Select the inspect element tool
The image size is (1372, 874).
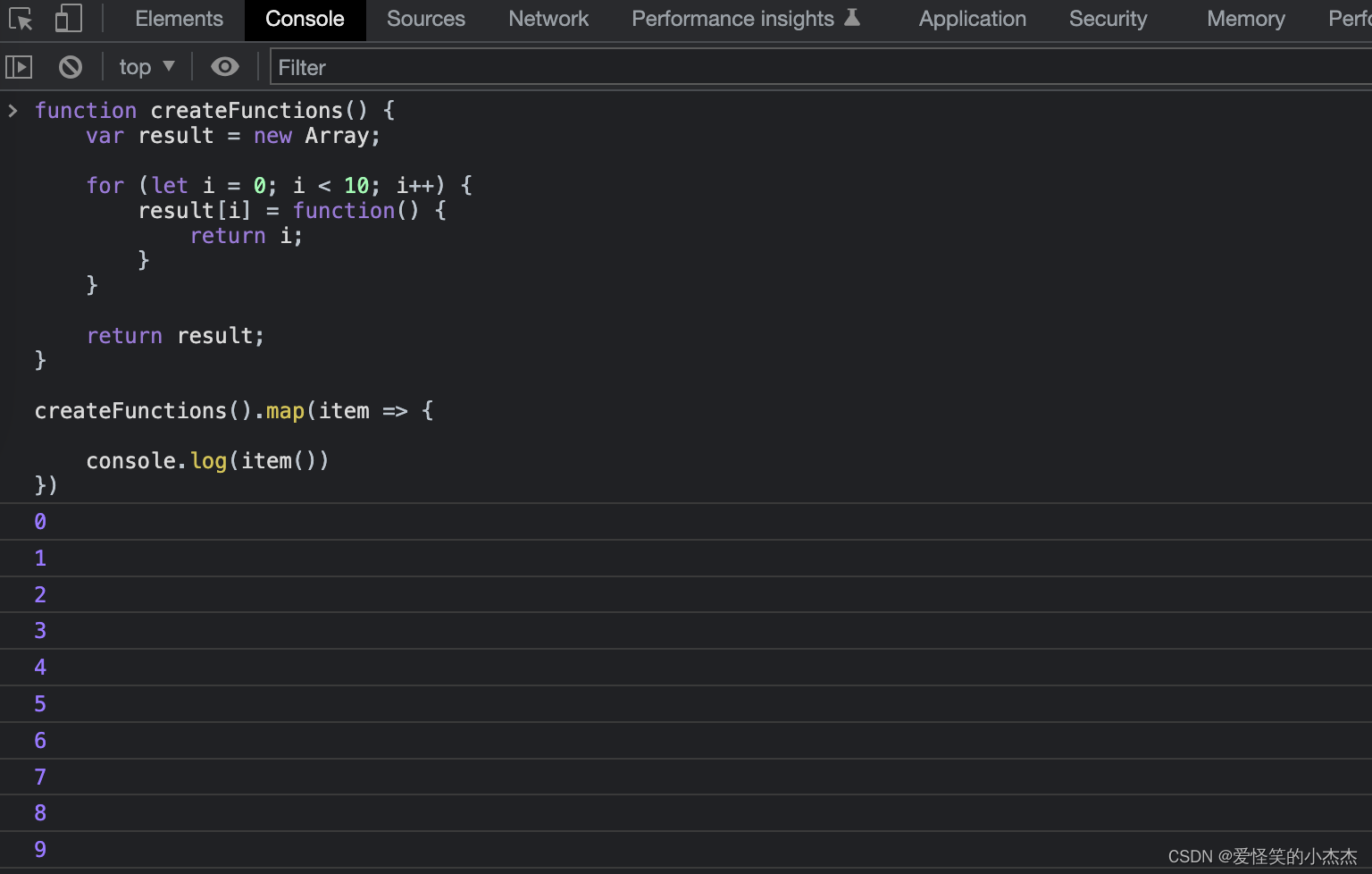point(20,18)
